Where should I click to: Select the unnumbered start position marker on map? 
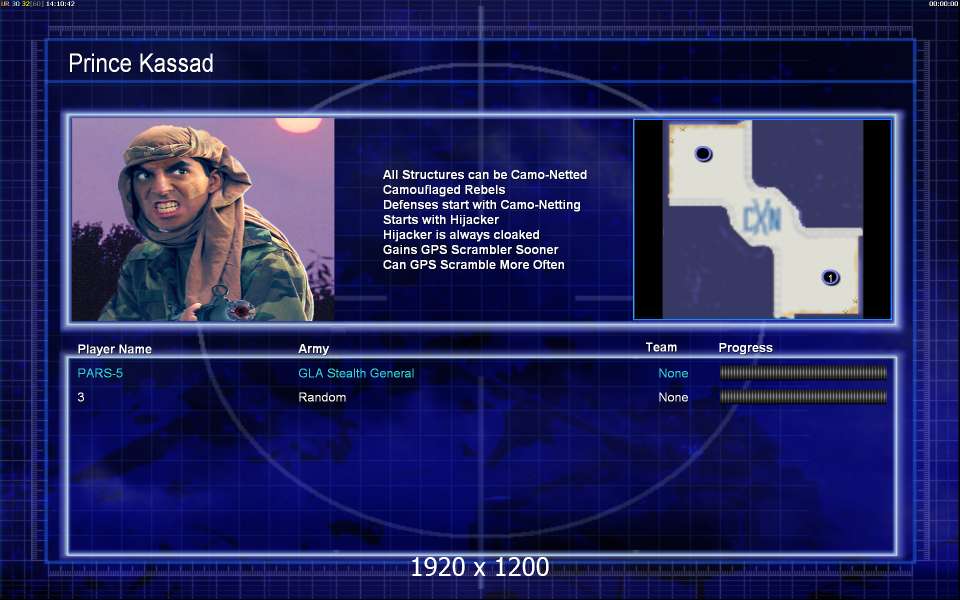[x=703, y=154]
